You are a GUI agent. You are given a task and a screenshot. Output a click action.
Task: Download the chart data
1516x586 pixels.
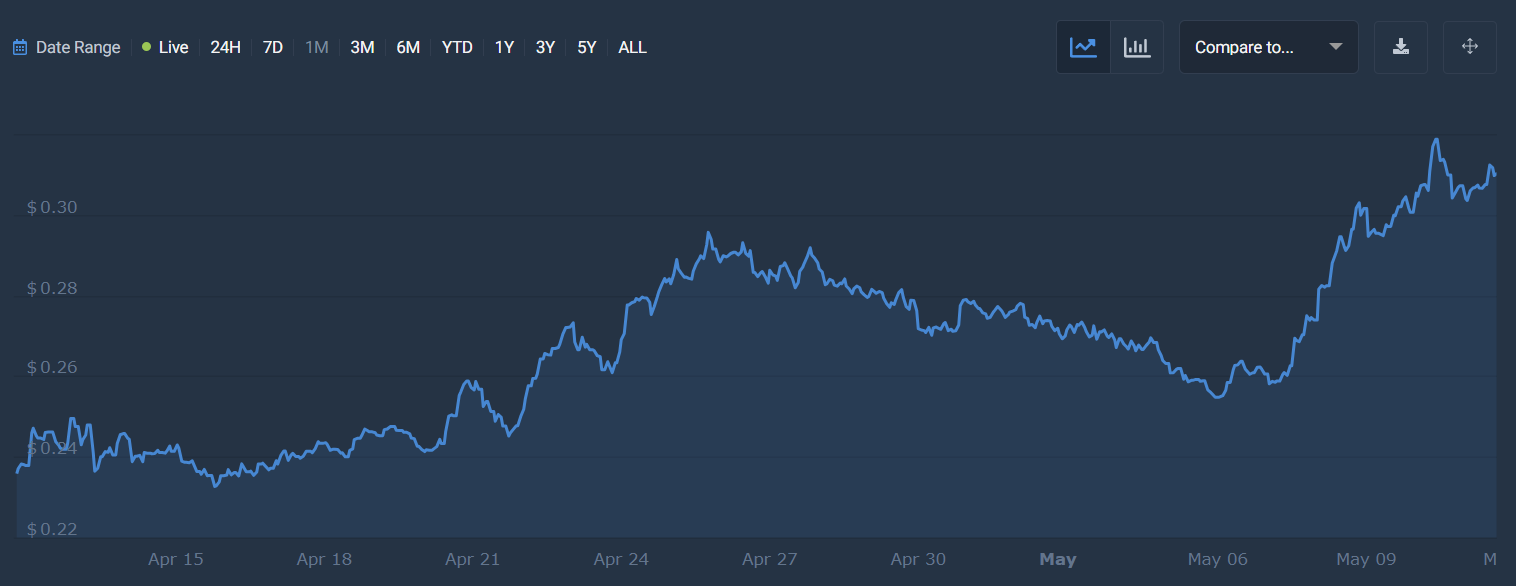click(1401, 47)
